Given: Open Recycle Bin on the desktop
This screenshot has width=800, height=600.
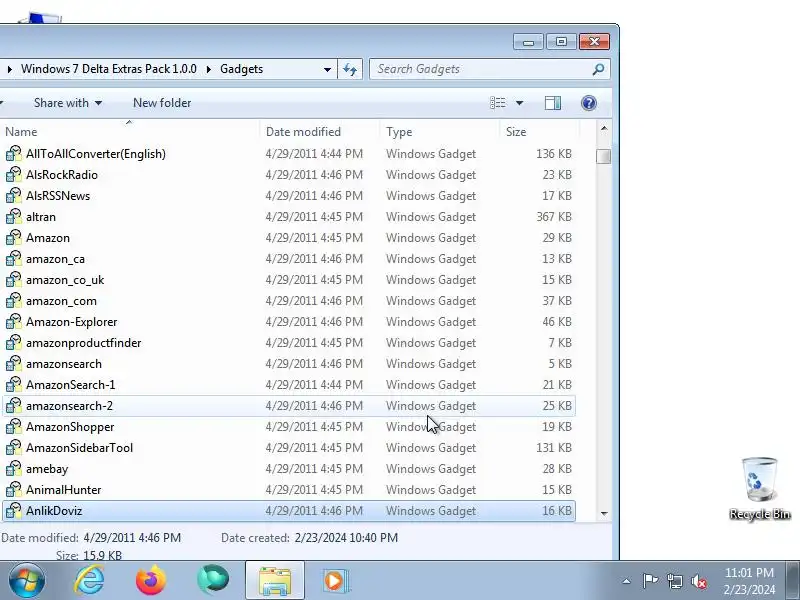Looking at the screenshot, I should (760, 488).
